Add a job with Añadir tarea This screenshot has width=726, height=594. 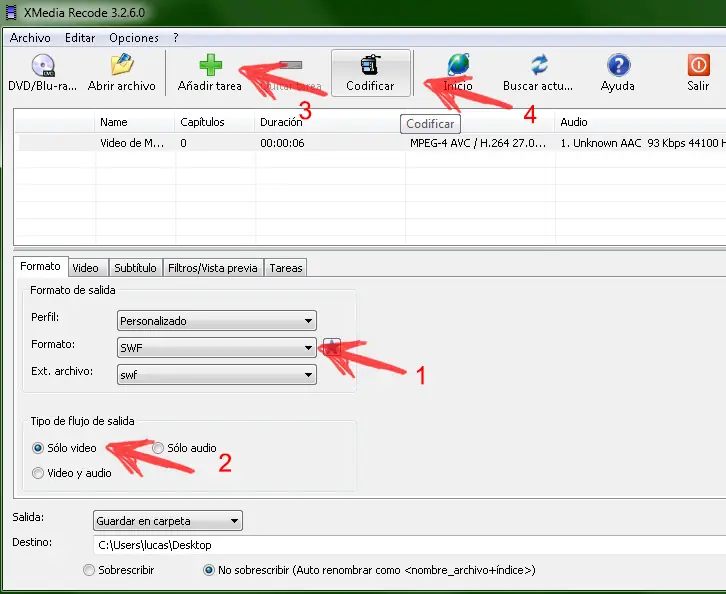point(210,72)
